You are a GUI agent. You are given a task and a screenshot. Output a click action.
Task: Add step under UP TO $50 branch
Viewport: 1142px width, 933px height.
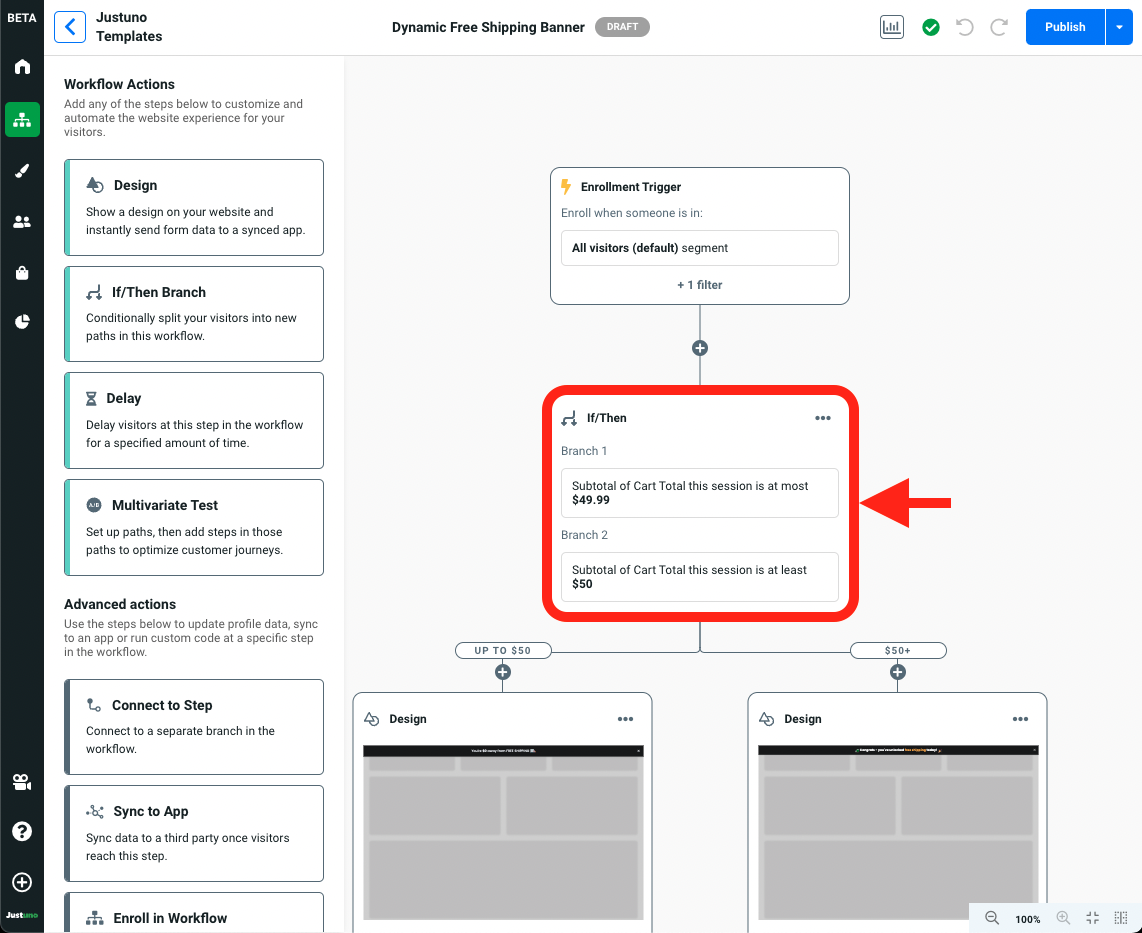503,672
